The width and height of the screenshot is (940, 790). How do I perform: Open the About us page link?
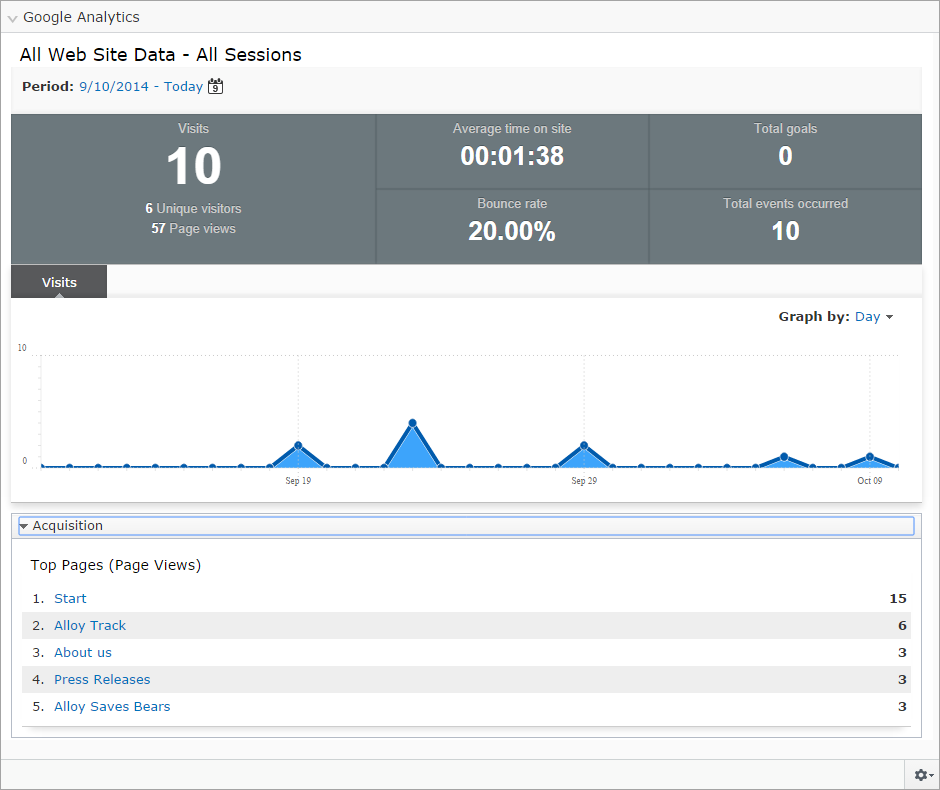click(83, 652)
